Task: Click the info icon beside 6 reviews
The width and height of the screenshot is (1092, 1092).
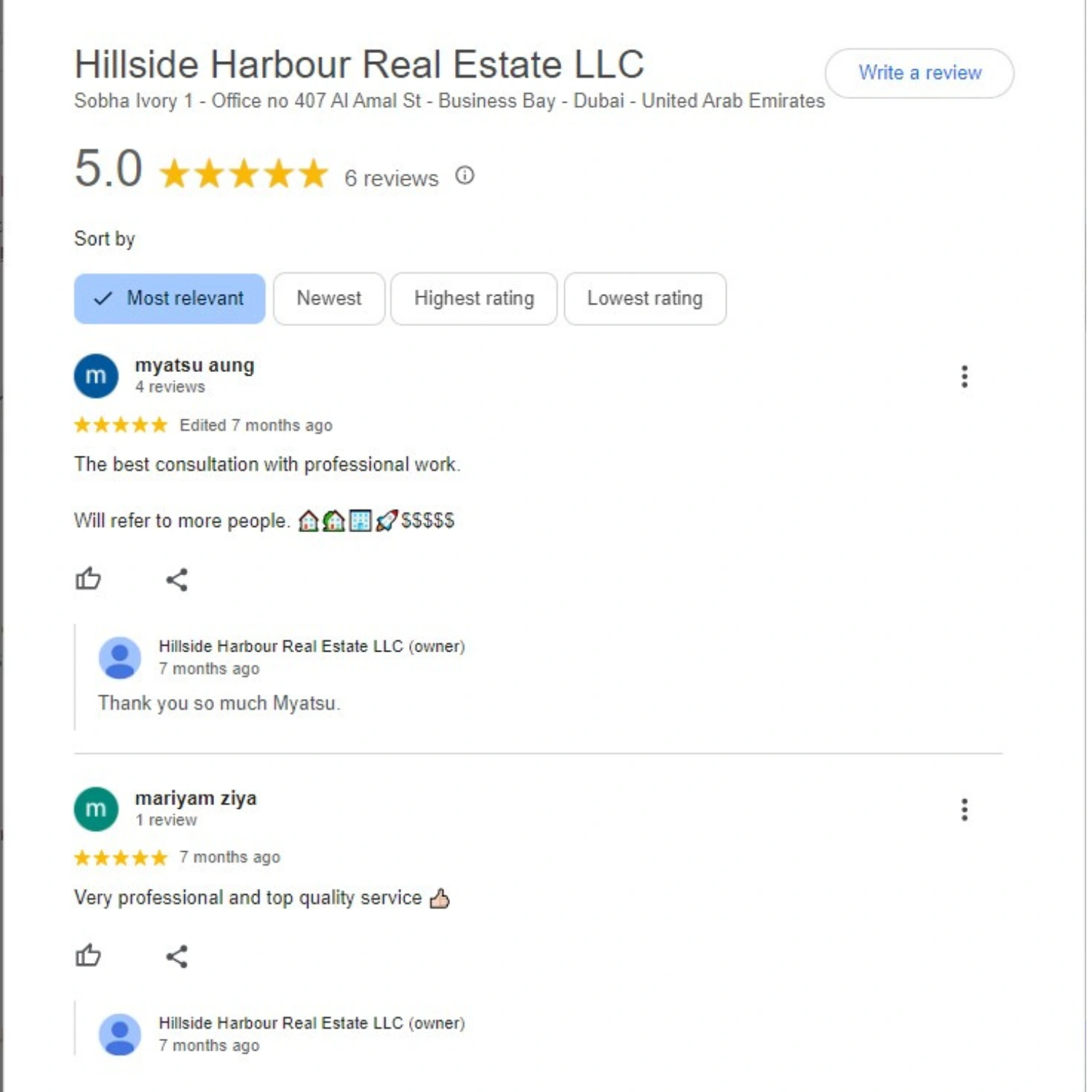Action: tap(464, 175)
